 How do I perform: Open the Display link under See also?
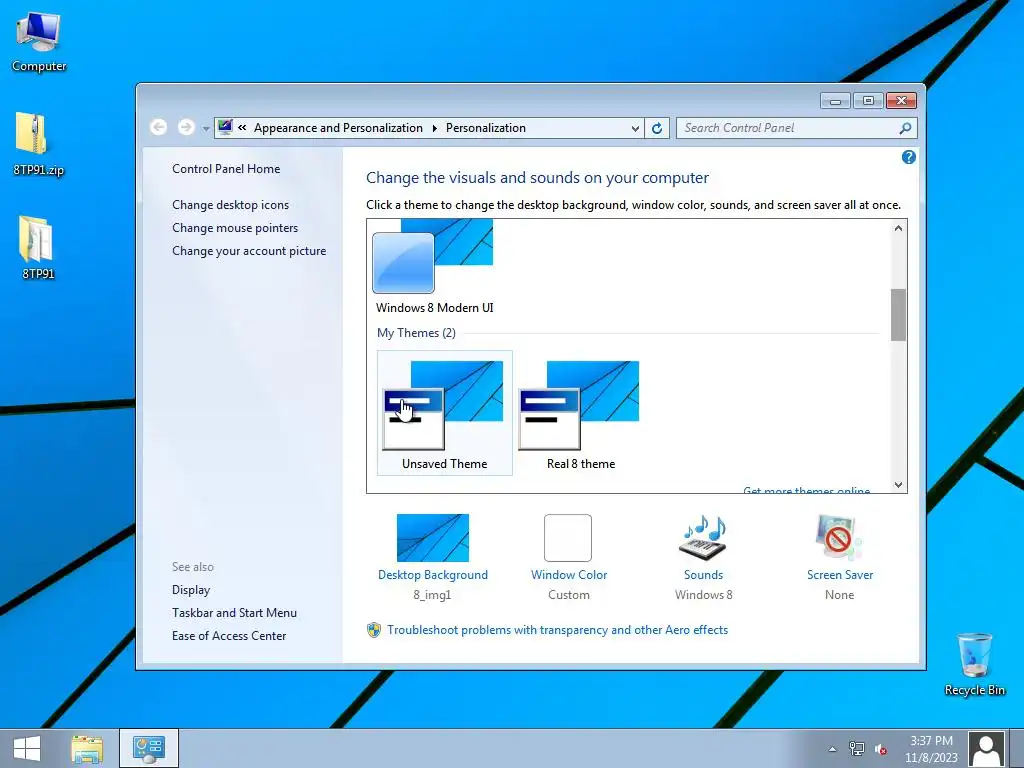point(191,590)
